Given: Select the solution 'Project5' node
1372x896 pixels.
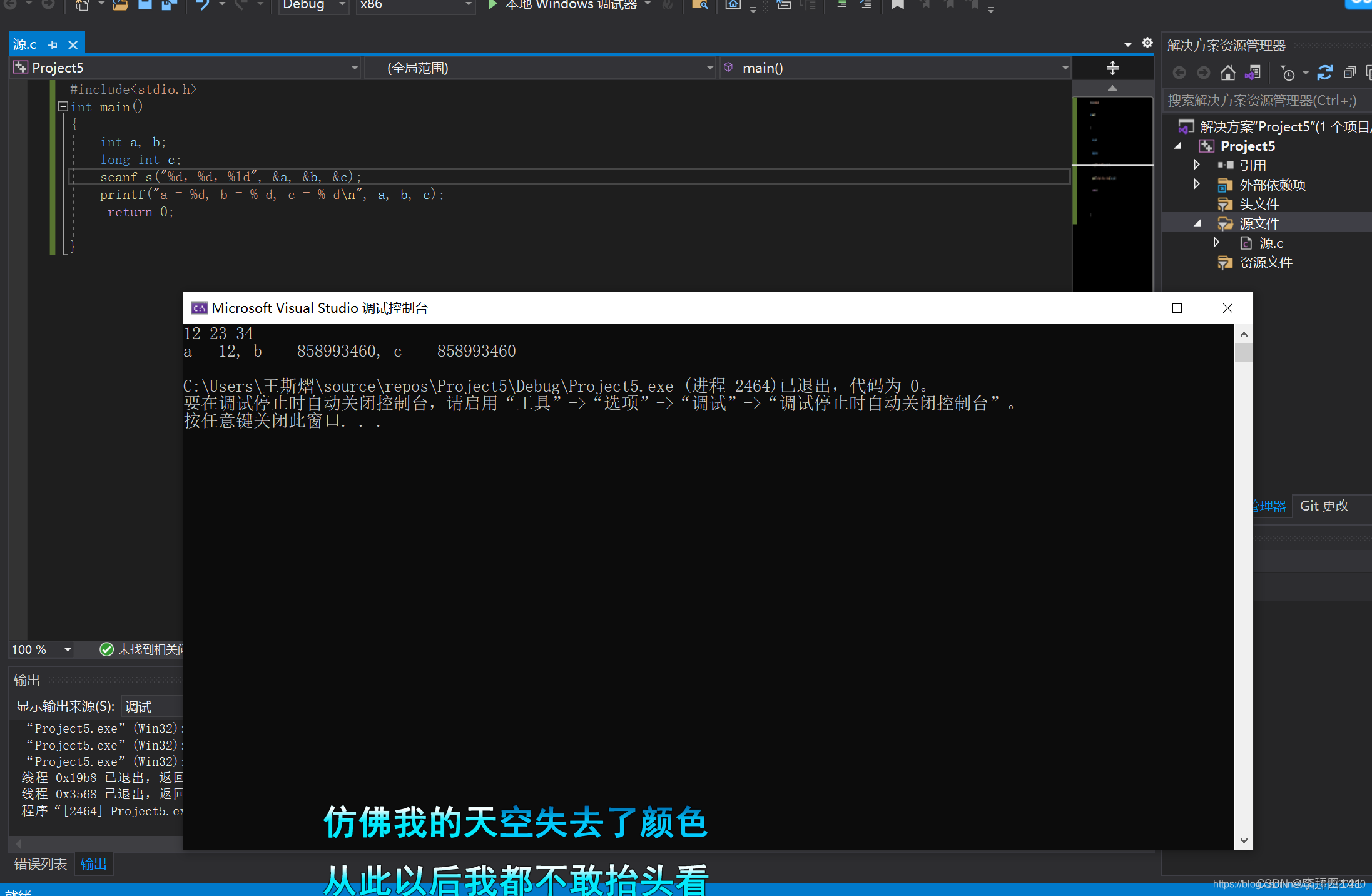Looking at the screenshot, I should [x=1274, y=127].
